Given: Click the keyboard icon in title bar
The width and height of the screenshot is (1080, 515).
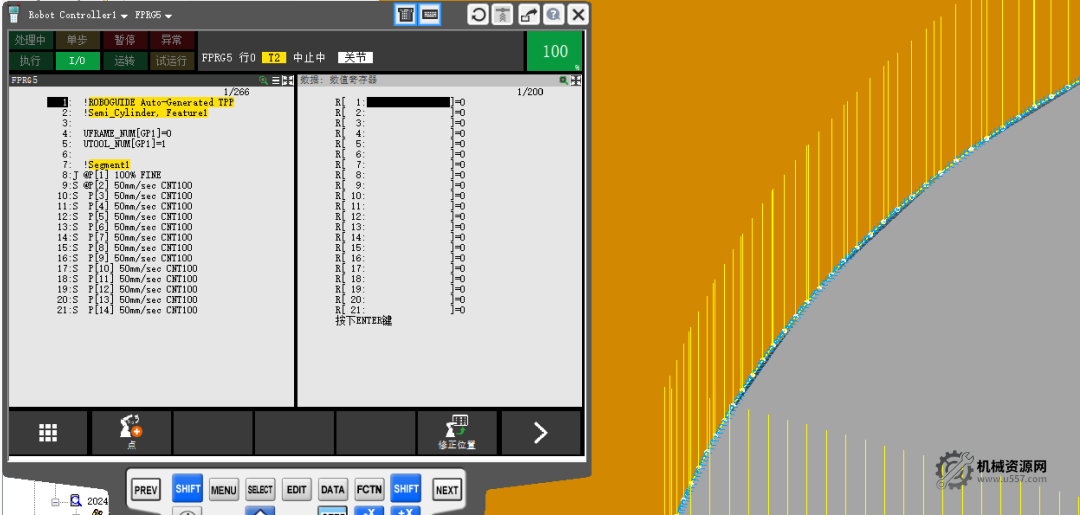Looking at the screenshot, I should tap(430, 14).
